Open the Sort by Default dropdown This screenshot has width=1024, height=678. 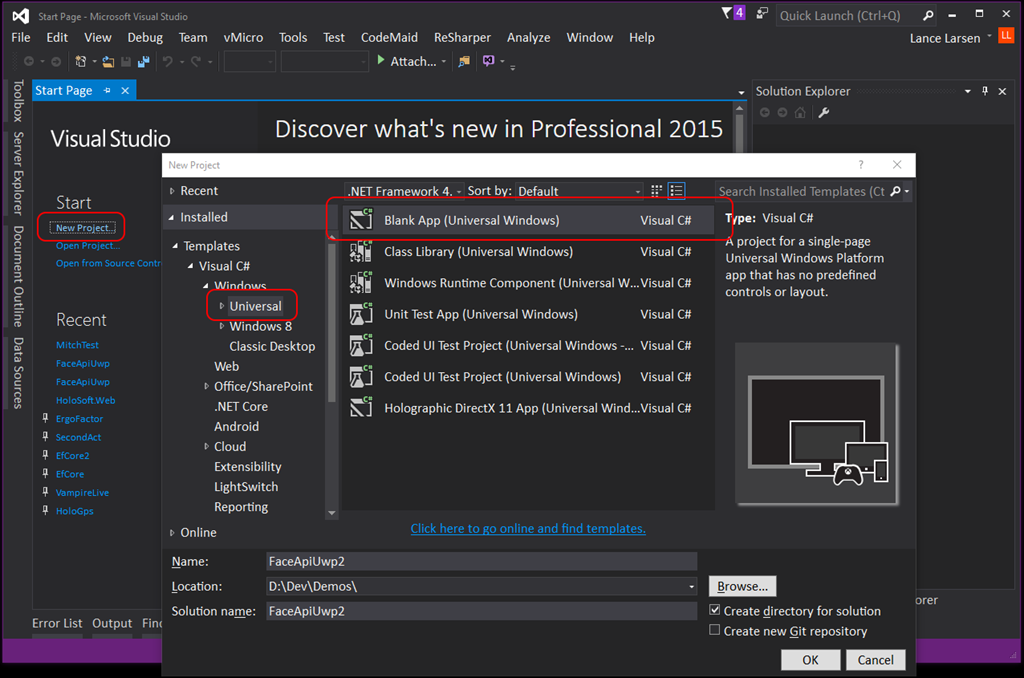click(579, 191)
